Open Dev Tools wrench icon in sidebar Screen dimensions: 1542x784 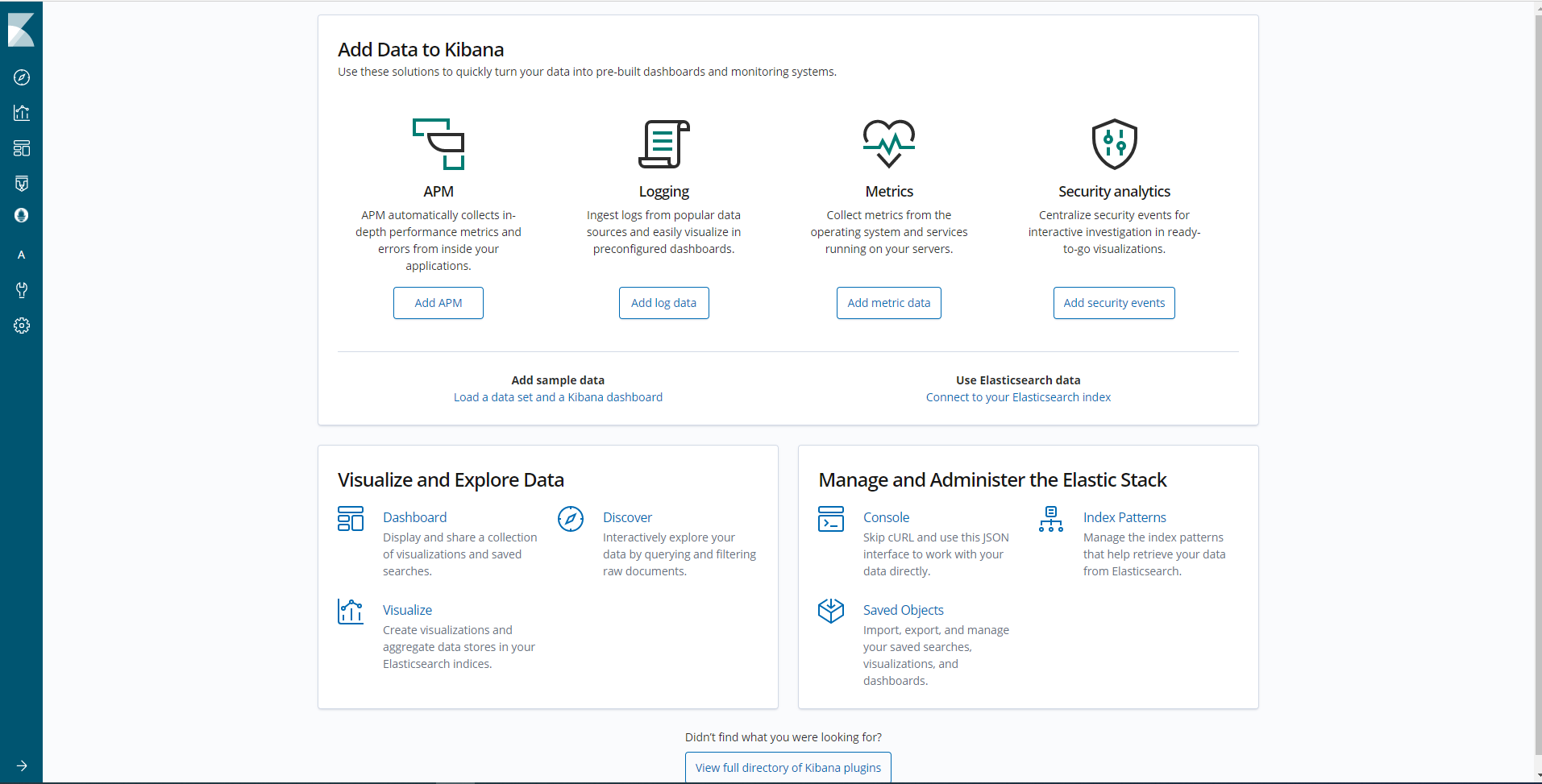[x=22, y=290]
